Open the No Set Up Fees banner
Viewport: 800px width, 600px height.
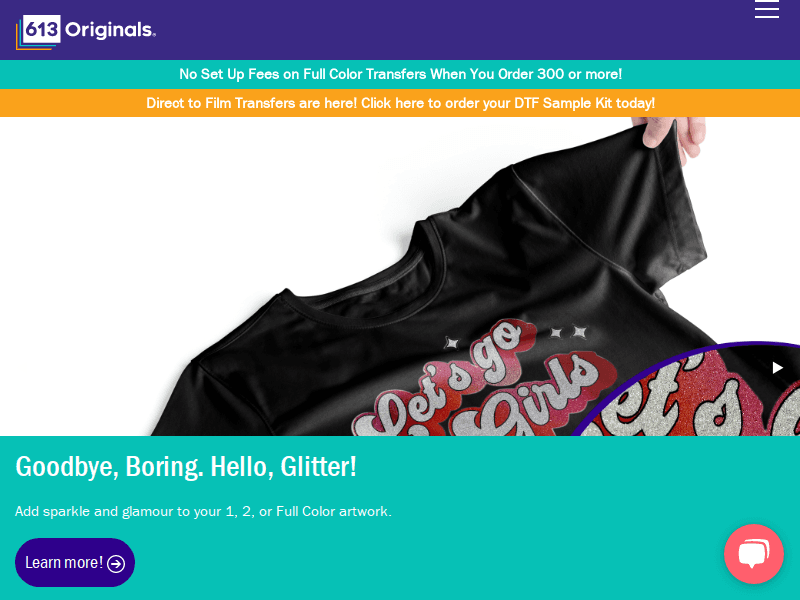coord(400,74)
